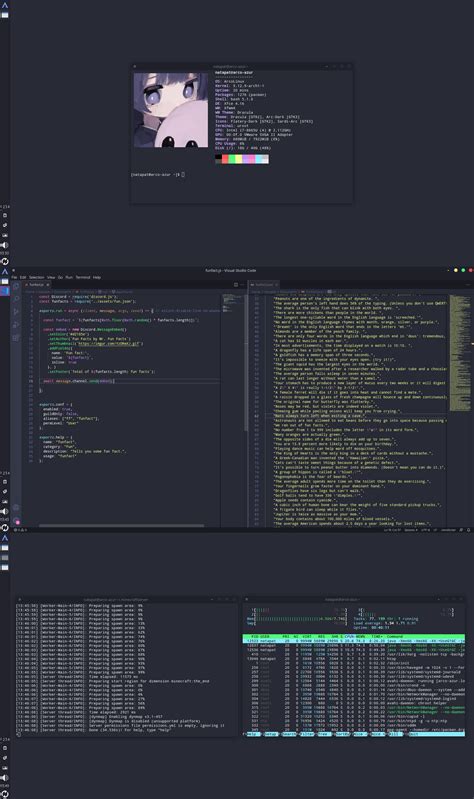Open More Actions beside the split editor icon
This screenshot has width=474, height=799.
point(243,285)
